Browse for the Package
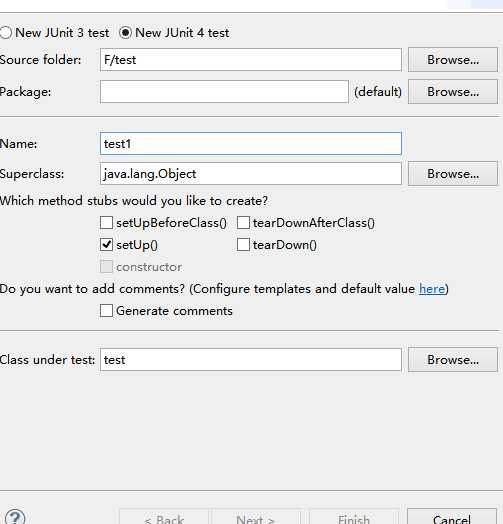 click(x=453, y=92)
